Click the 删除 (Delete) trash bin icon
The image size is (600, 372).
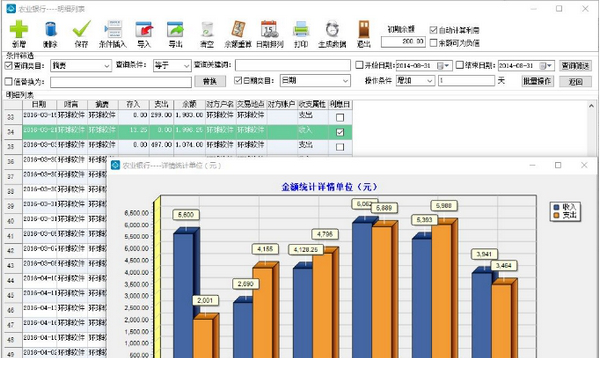[51, 29]
